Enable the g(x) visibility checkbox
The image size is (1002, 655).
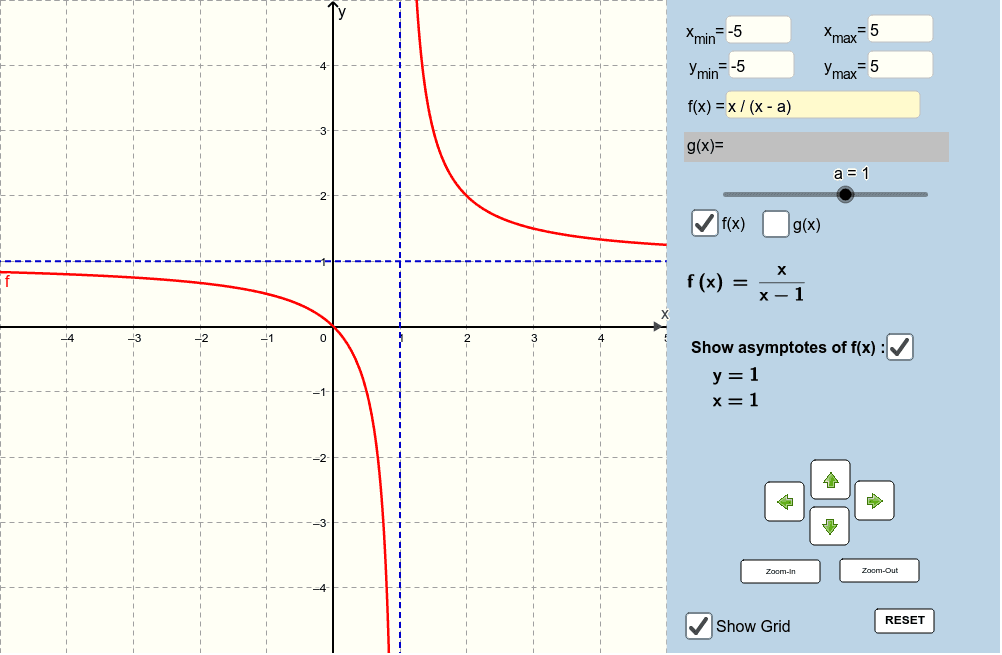[776, 224]
